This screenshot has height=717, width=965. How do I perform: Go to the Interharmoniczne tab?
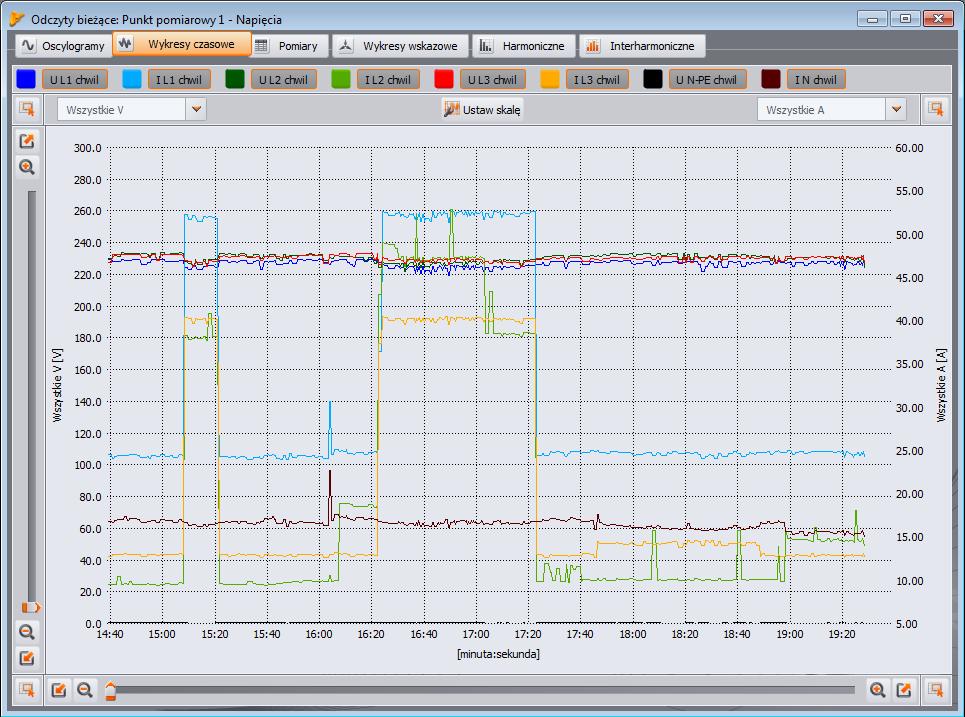coord(642,46)
